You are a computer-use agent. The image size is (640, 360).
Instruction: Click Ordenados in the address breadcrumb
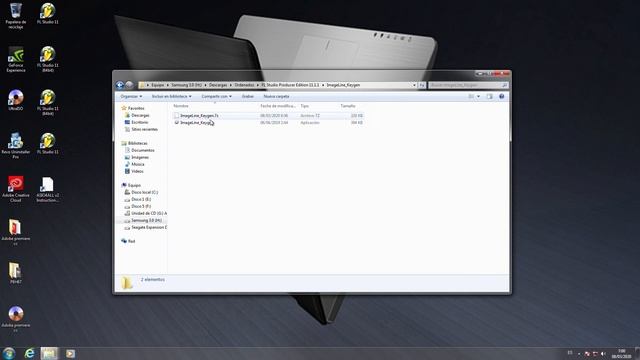244,85
